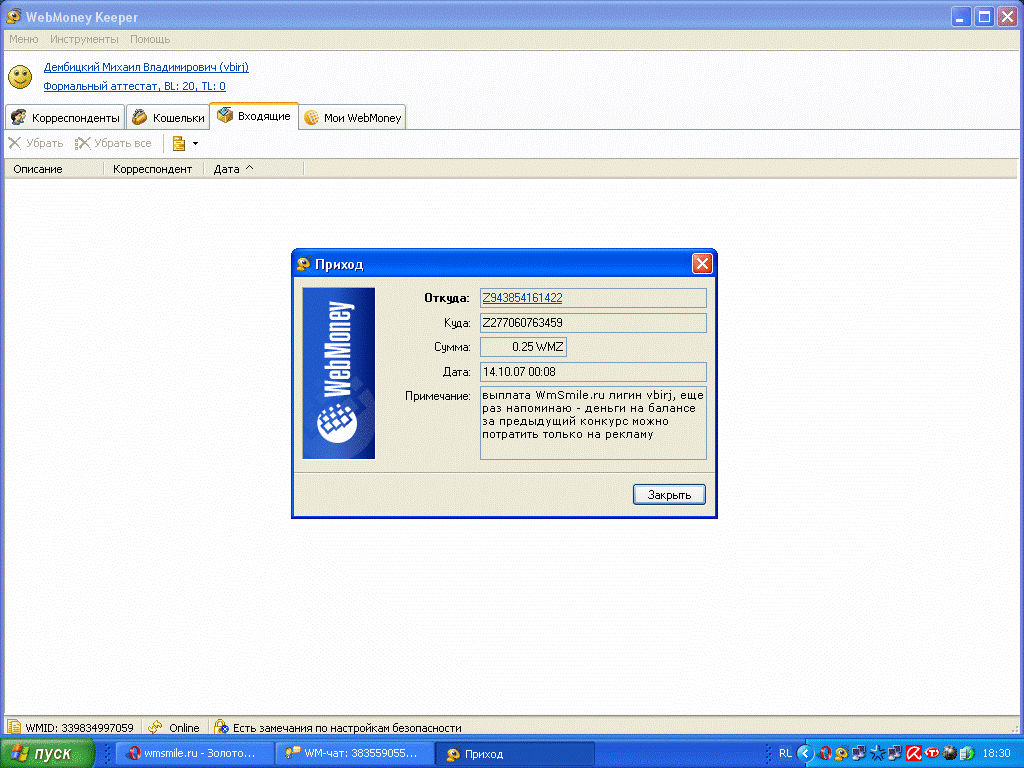The image size is (1024, 768).
Task: Click the WMID card icon in status bar
Action: pyautogui.click(x=14, y=728)
